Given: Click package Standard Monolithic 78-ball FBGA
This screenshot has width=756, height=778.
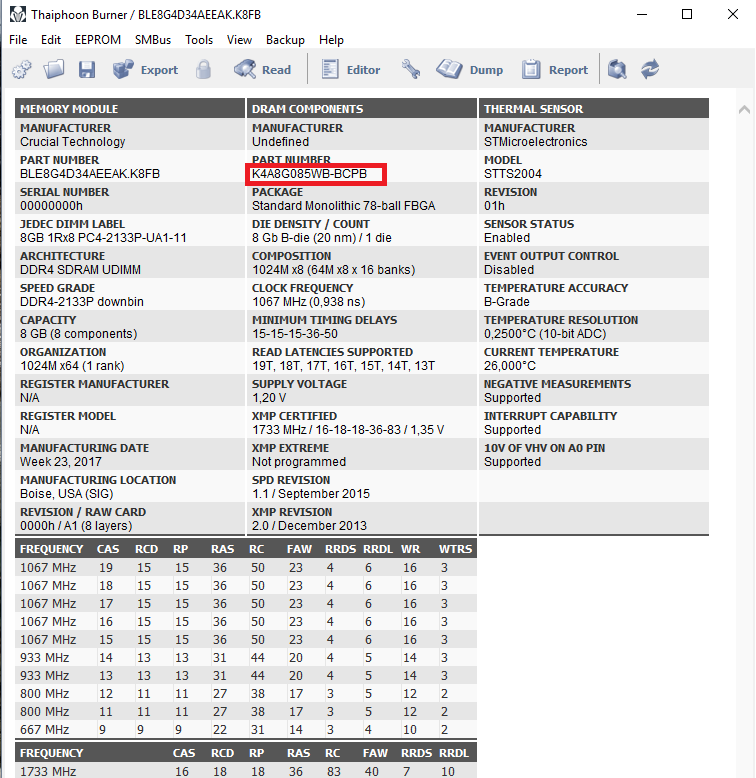Looking at the screenshot, I should coord(343,206).
